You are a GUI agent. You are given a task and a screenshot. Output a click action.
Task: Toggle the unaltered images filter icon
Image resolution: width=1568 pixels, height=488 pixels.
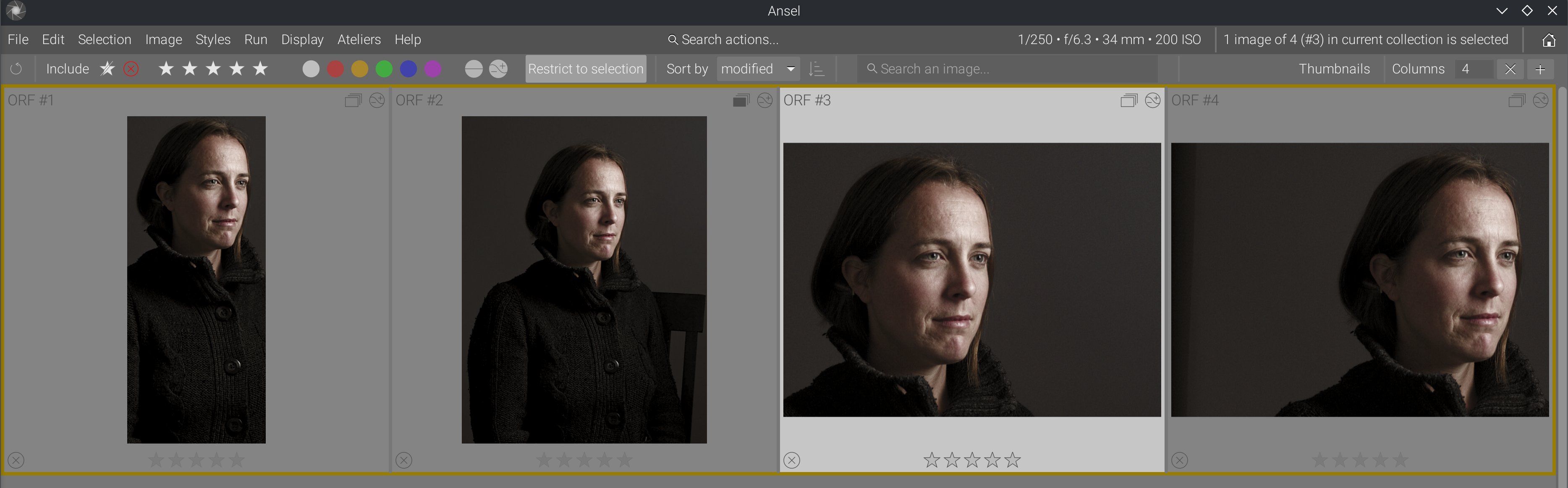pyautogui.click(x=474, y=69)
